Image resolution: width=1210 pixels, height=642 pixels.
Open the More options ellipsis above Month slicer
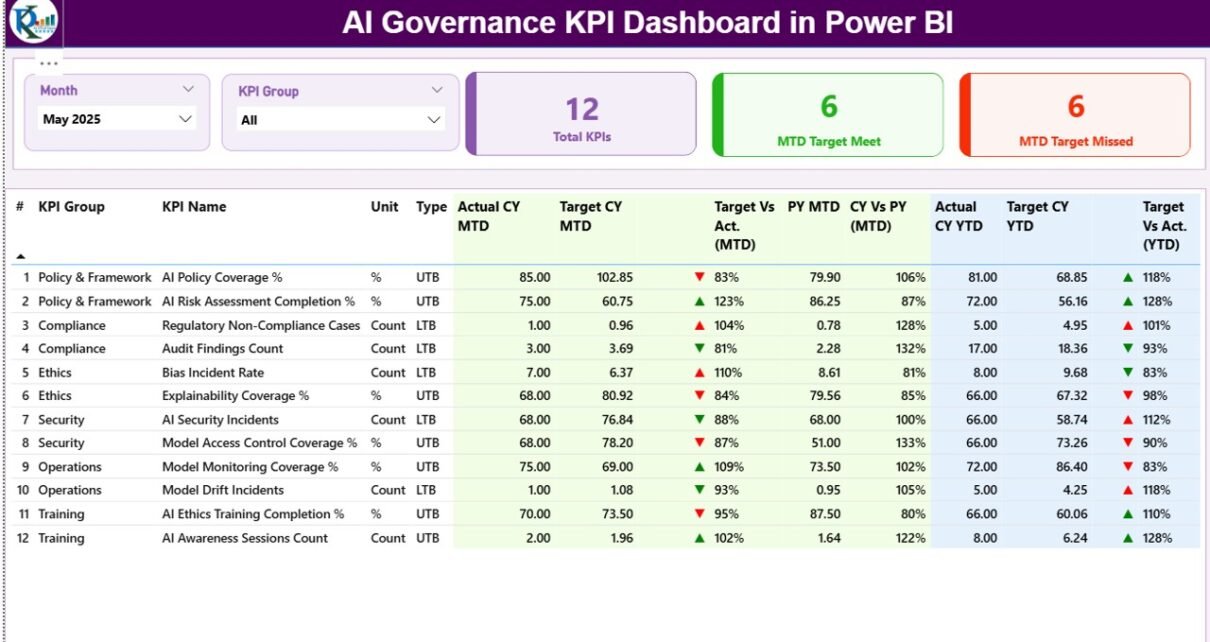pyautogui.click(x=48, y=63)
